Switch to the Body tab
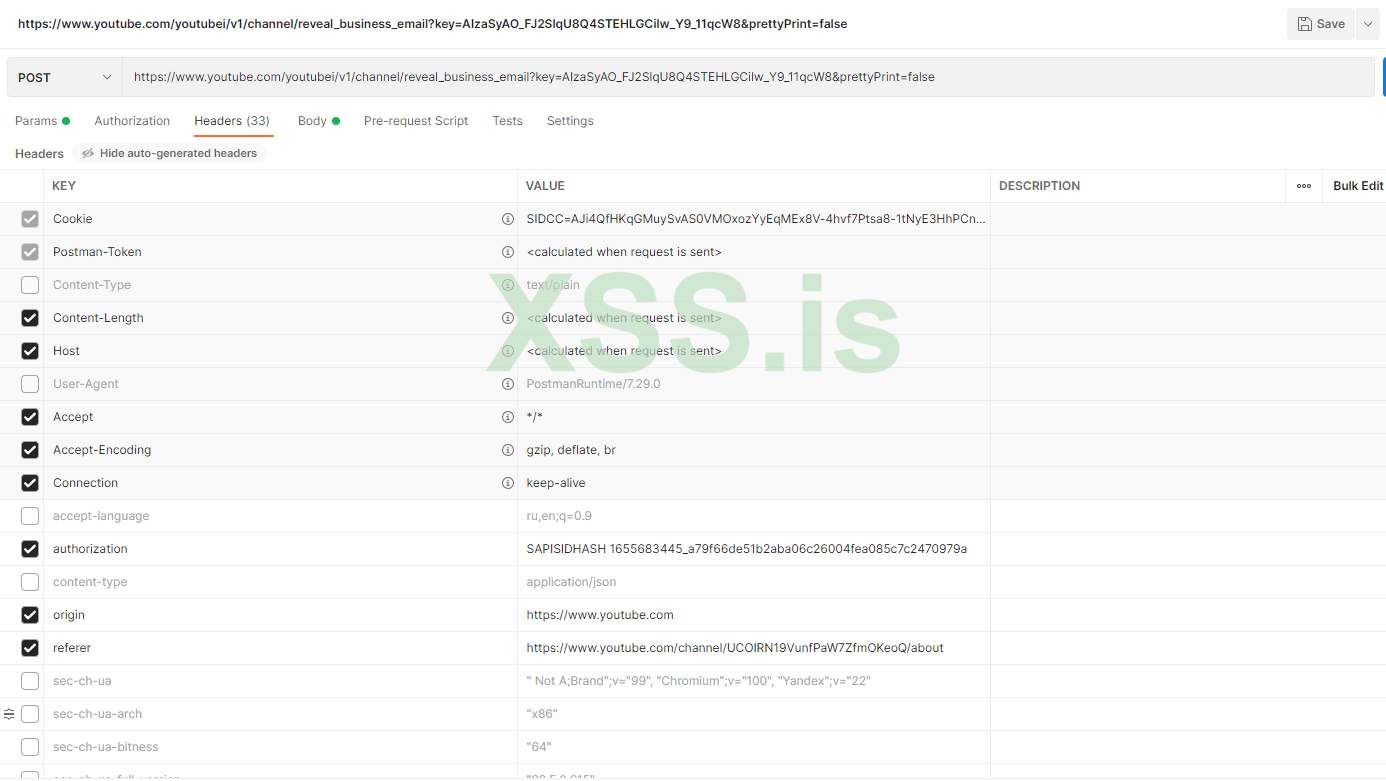 click(x=312, y=121)
